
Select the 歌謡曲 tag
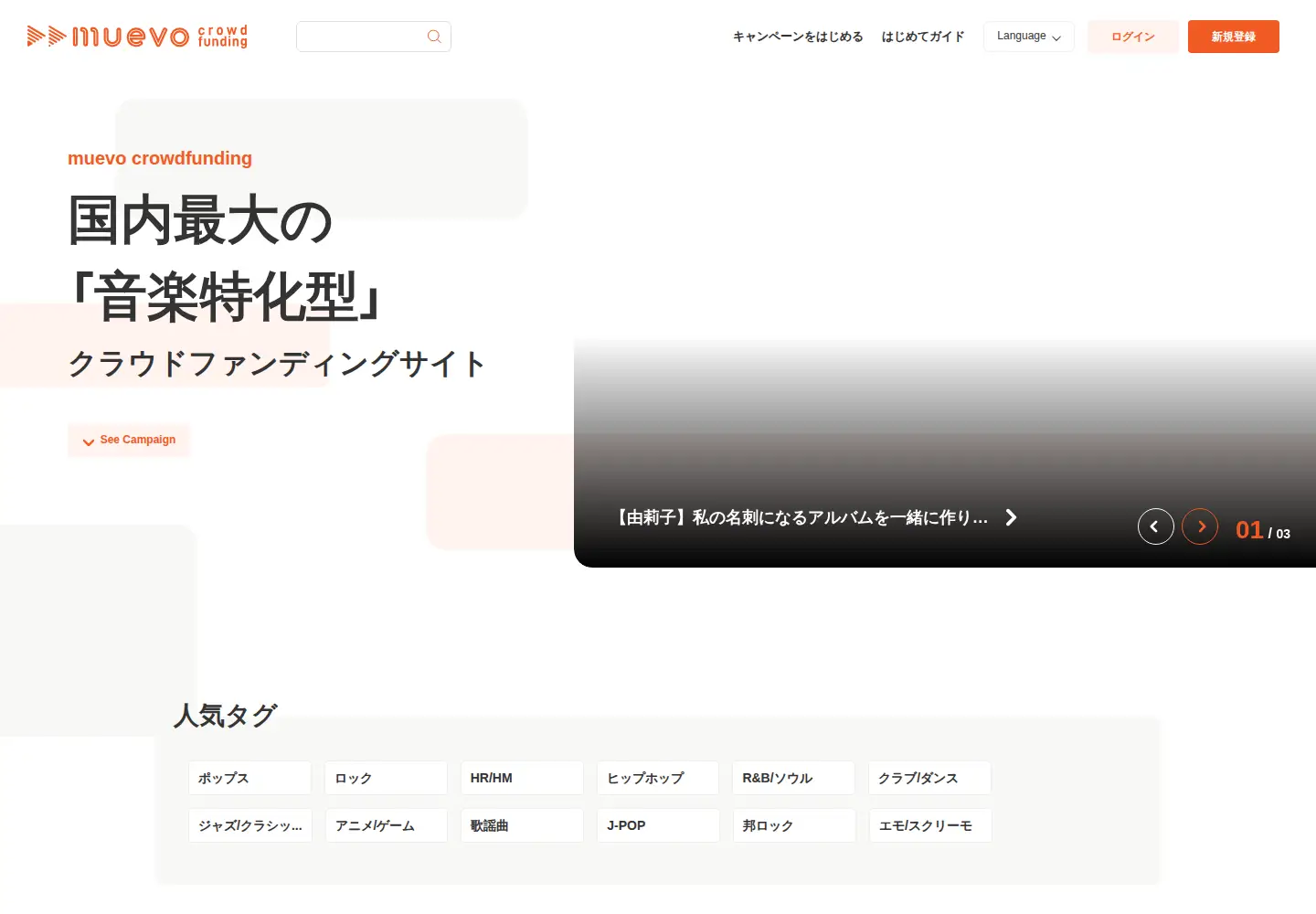point(522,825)
